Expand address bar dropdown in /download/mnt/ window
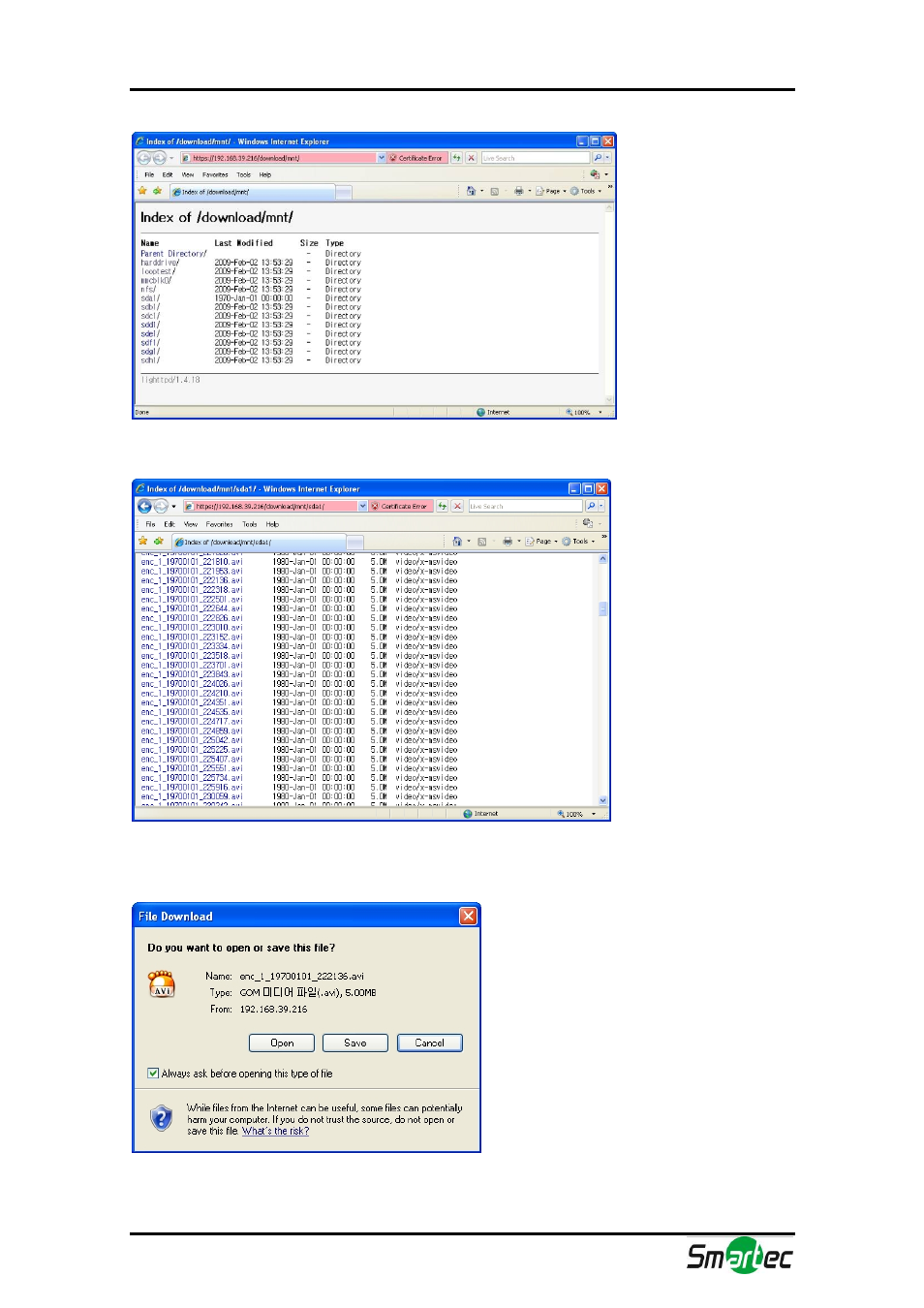This screenshot has width=924, height=1308. coord(382,158)
